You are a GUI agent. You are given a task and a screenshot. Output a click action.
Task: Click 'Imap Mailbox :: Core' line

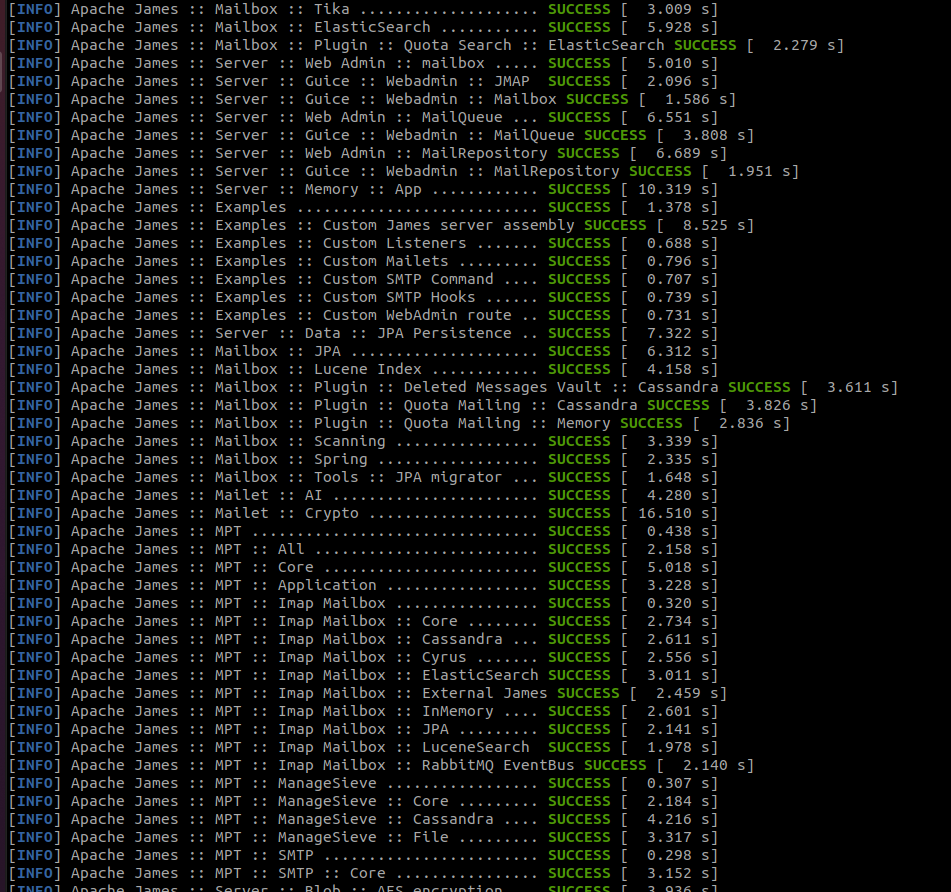tap(363, 622)
